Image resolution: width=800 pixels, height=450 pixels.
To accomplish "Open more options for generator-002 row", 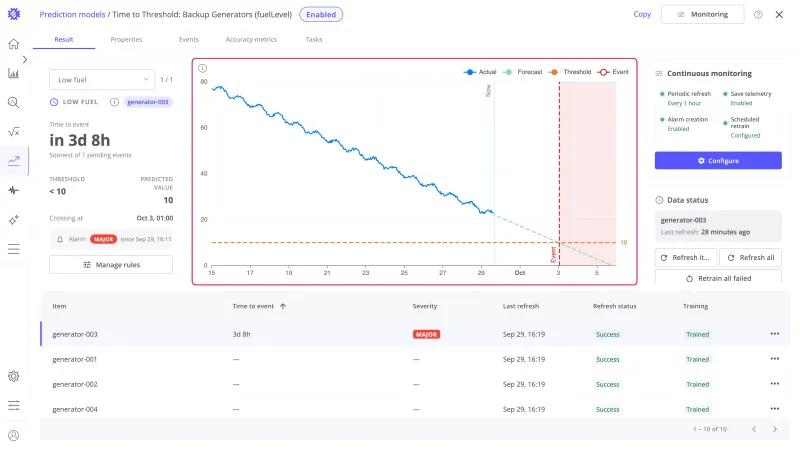I will (x=774, y=384).
